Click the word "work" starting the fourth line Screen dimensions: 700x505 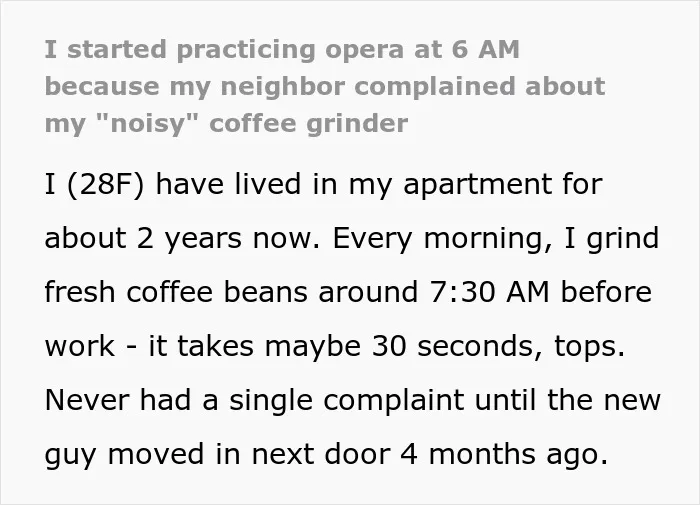[x=80, y=346]
